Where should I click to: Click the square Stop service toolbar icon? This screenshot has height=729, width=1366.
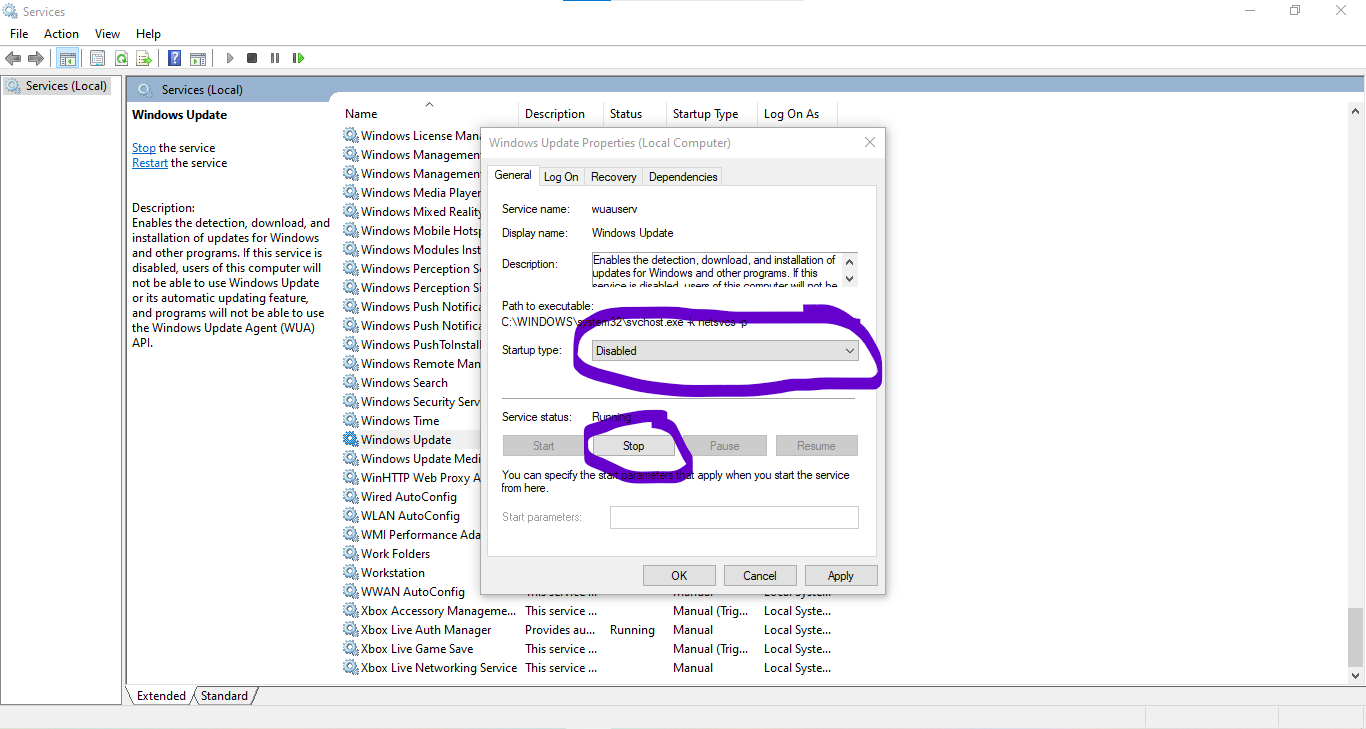click(x=251, y=57)
